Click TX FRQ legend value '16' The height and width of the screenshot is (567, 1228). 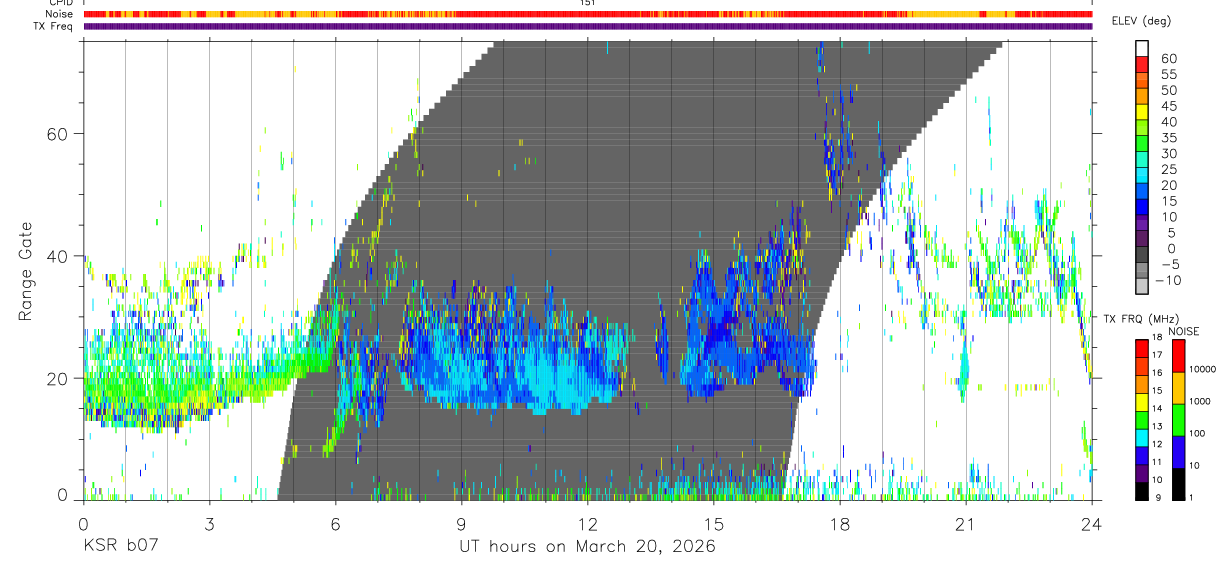1157,373
